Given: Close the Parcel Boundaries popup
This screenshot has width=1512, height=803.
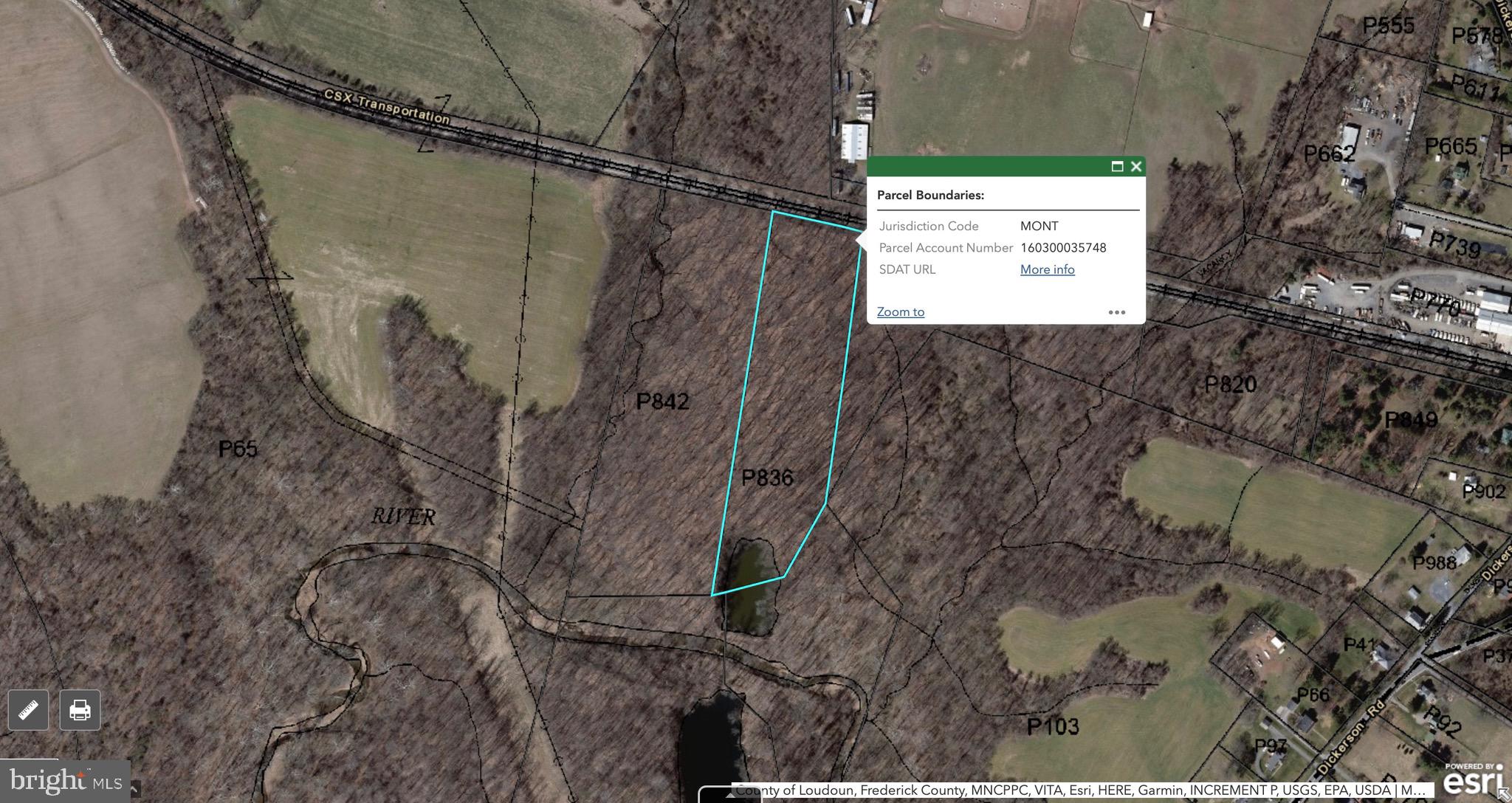Looking at the screenshot, I should click(1136, 167).
